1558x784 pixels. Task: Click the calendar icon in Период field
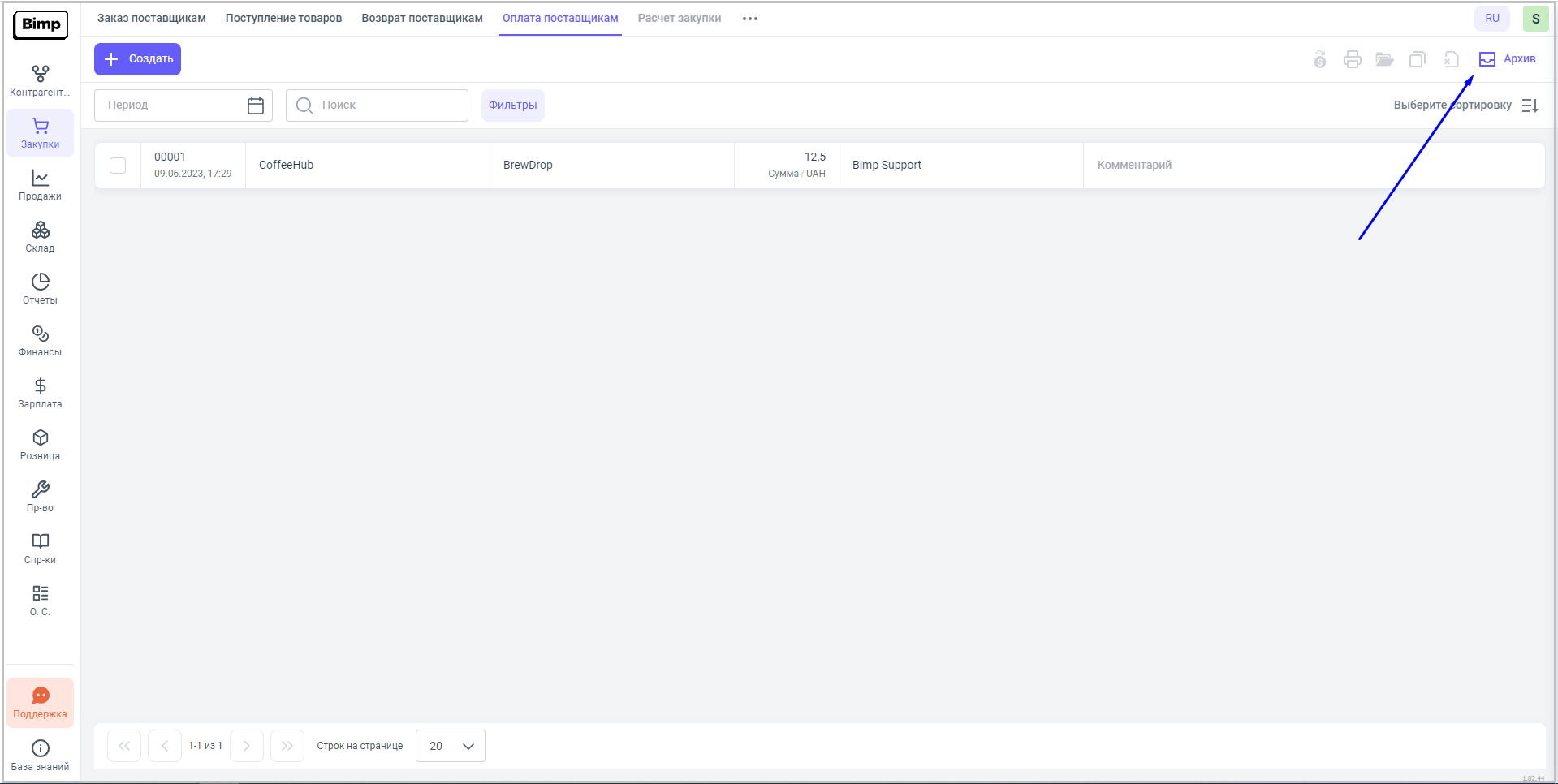[256, 106]
